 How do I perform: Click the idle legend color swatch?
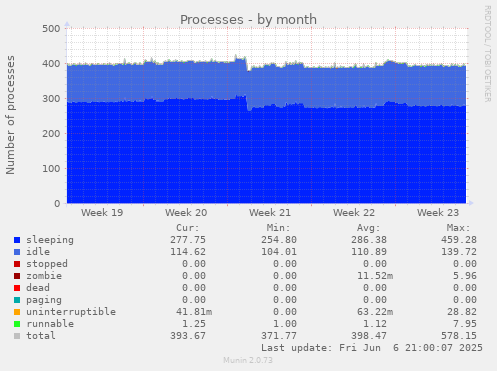(x=17, y=252)
